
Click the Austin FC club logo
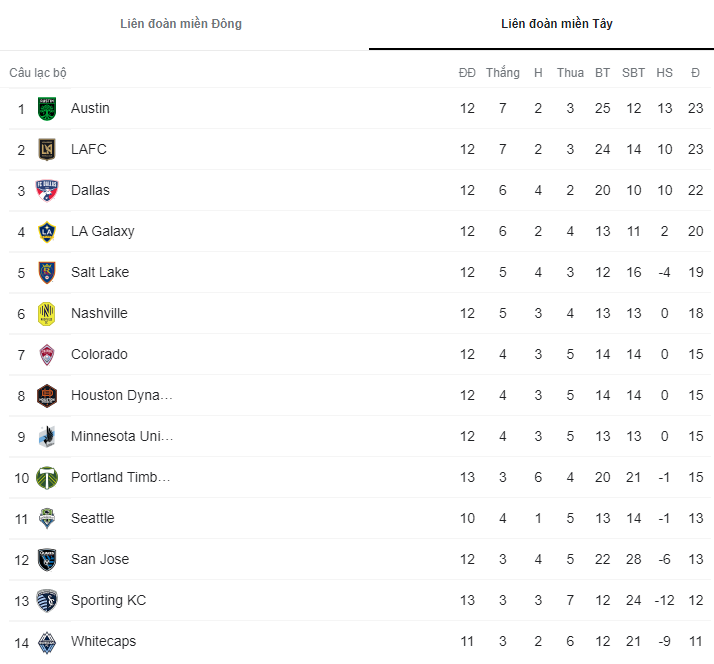pos(47,108)
